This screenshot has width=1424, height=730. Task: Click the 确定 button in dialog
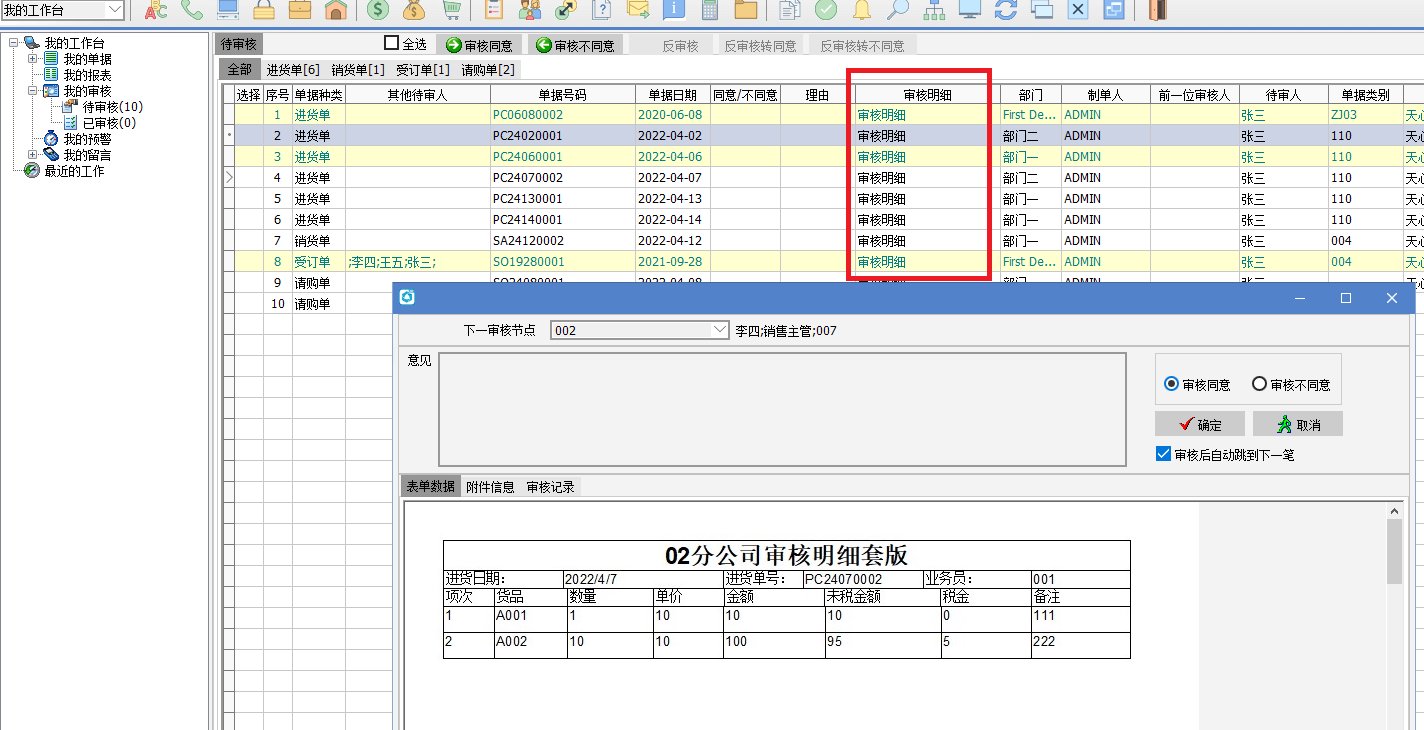pyautogui.click(x=1200, y=424)
